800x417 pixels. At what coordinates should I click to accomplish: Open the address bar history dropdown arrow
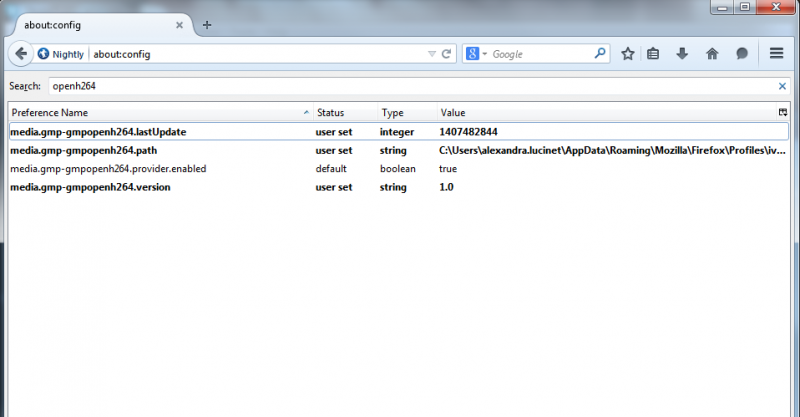(432, 54)
